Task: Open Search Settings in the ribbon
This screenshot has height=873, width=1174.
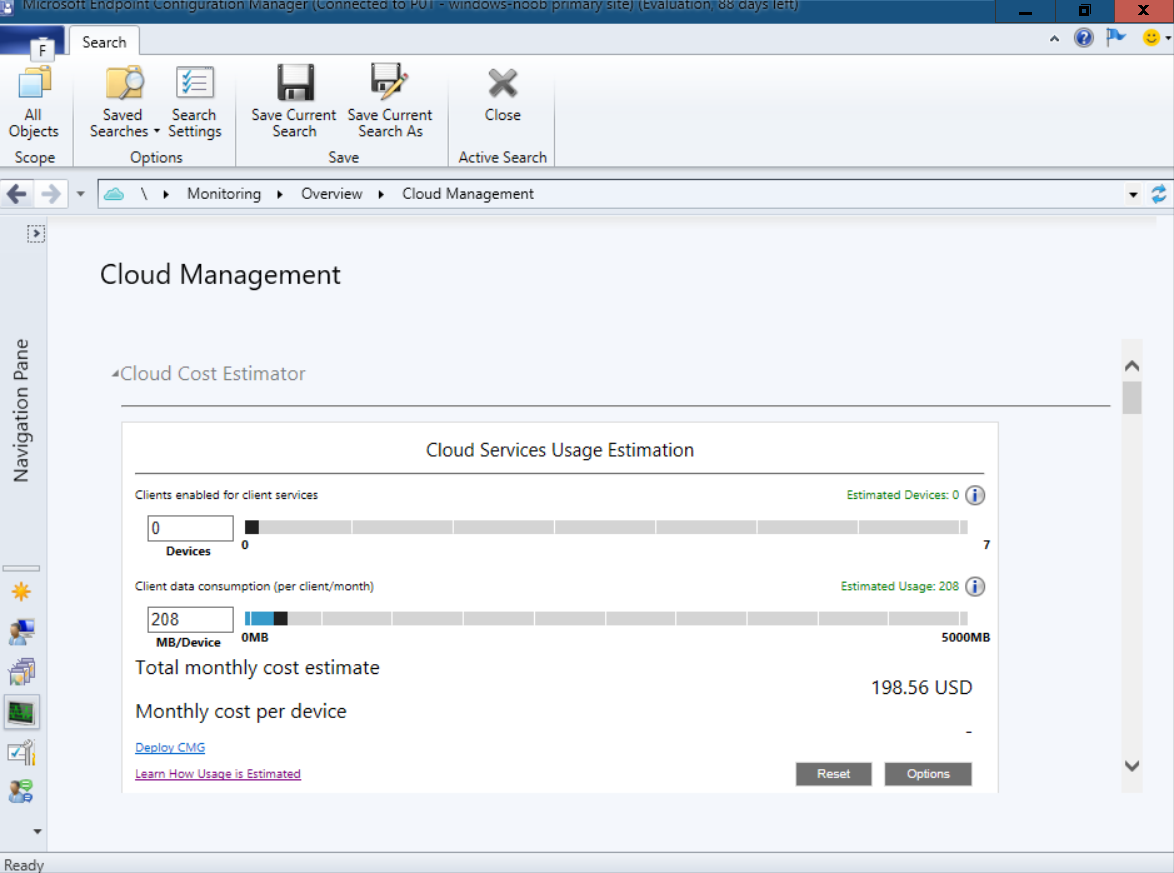Action: (x=195, y=103)
